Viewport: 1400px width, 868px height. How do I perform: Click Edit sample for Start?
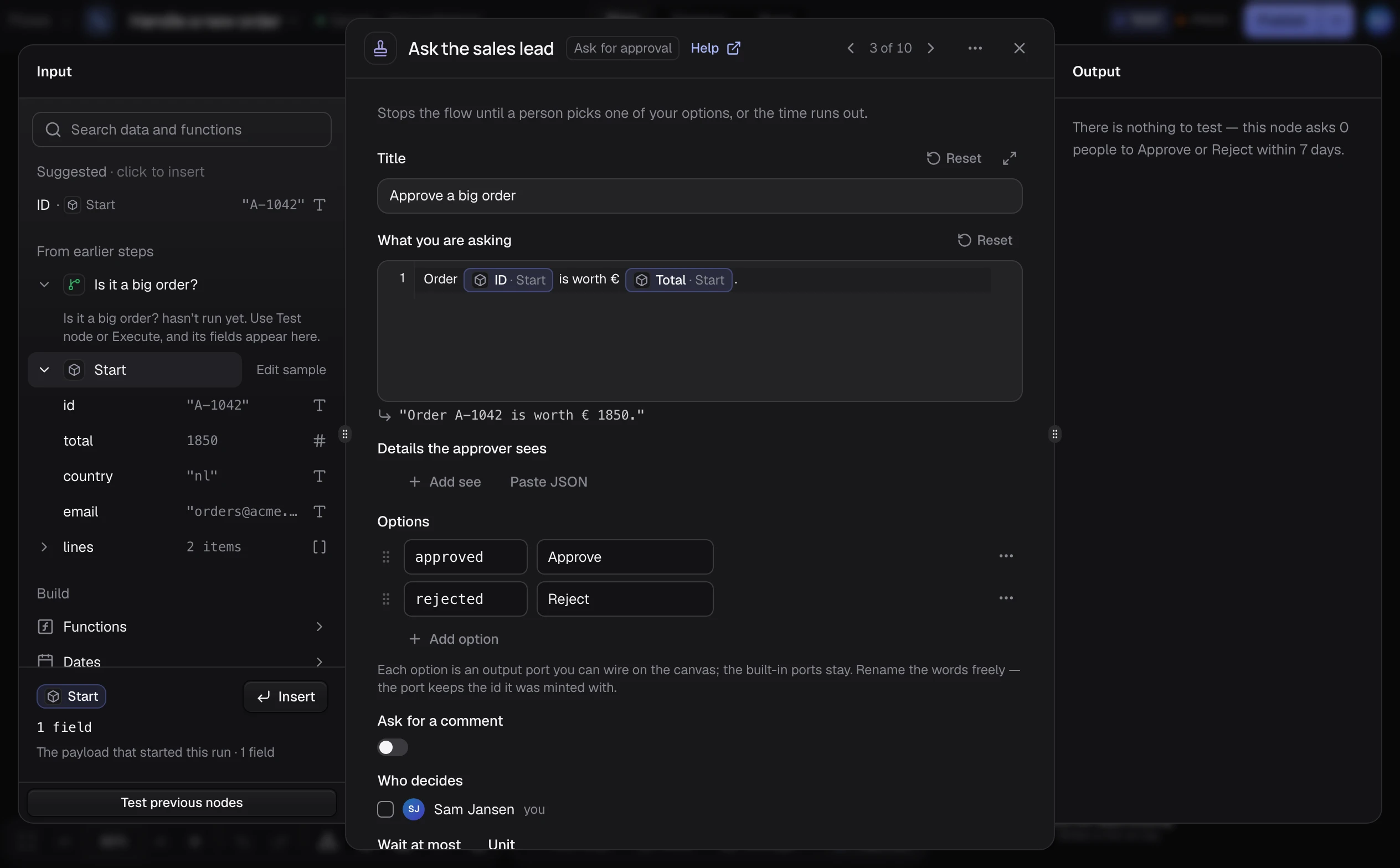(x=291, y=370)
